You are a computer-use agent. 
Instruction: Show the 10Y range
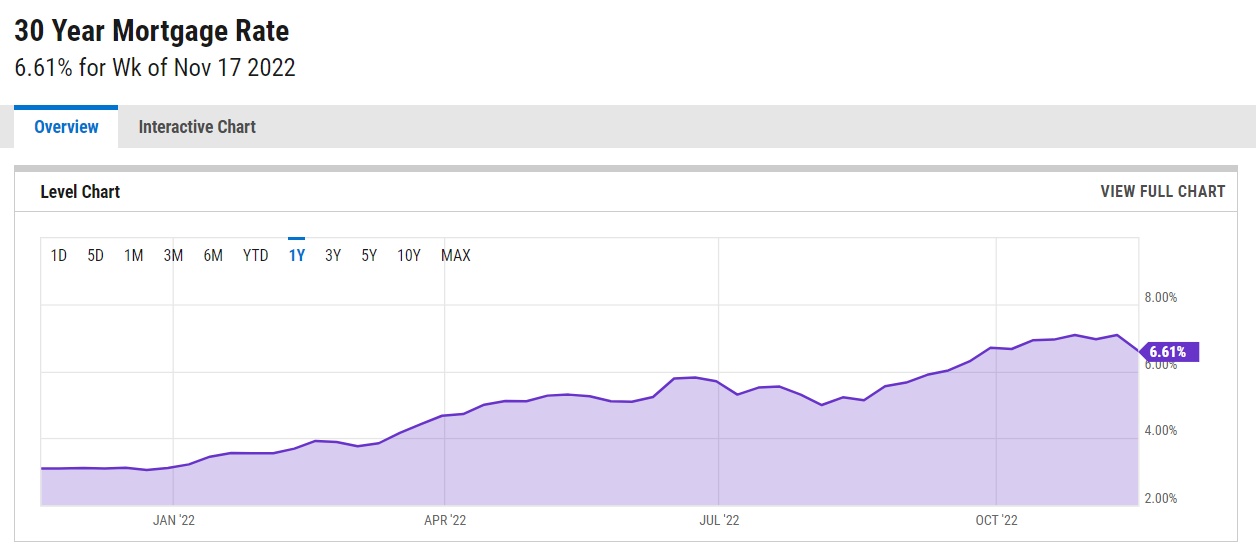[409, 256]
